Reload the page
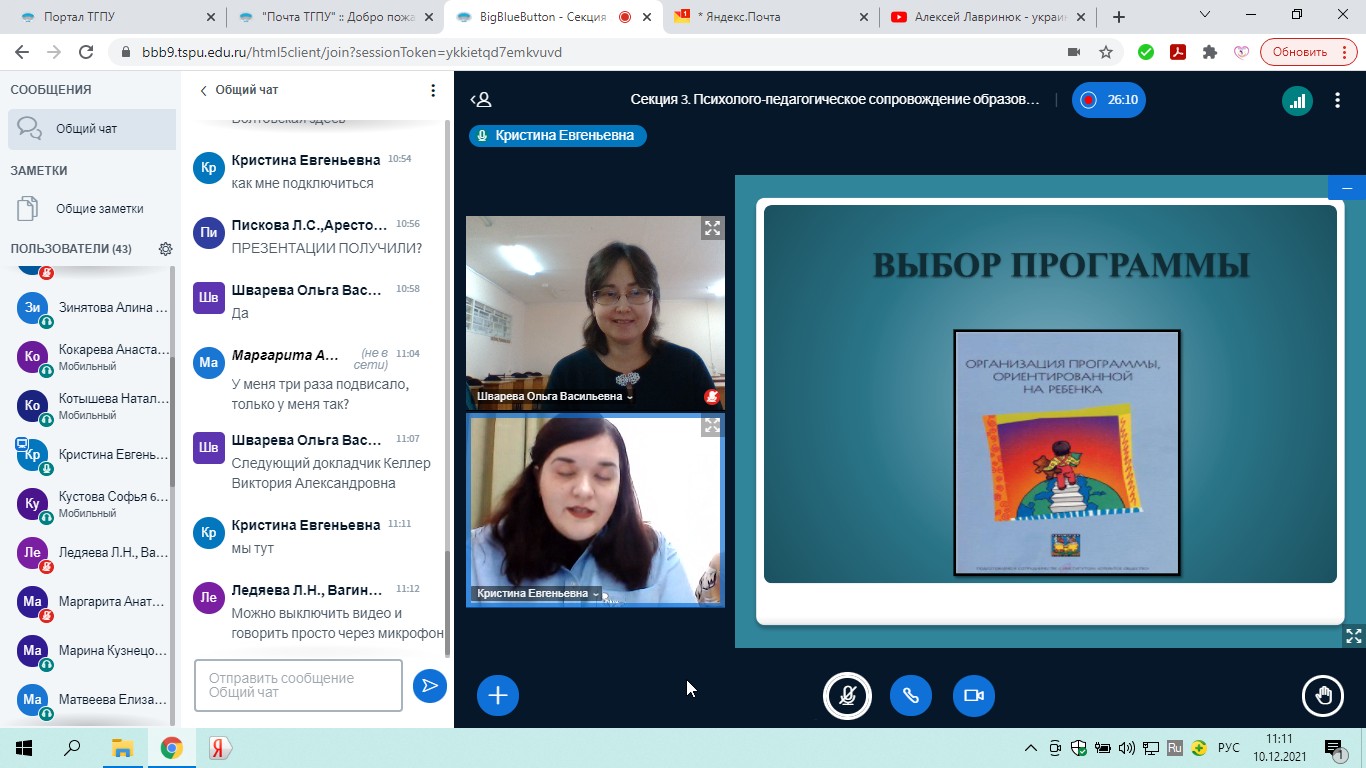1366x768 pixels. coord(86,52)
